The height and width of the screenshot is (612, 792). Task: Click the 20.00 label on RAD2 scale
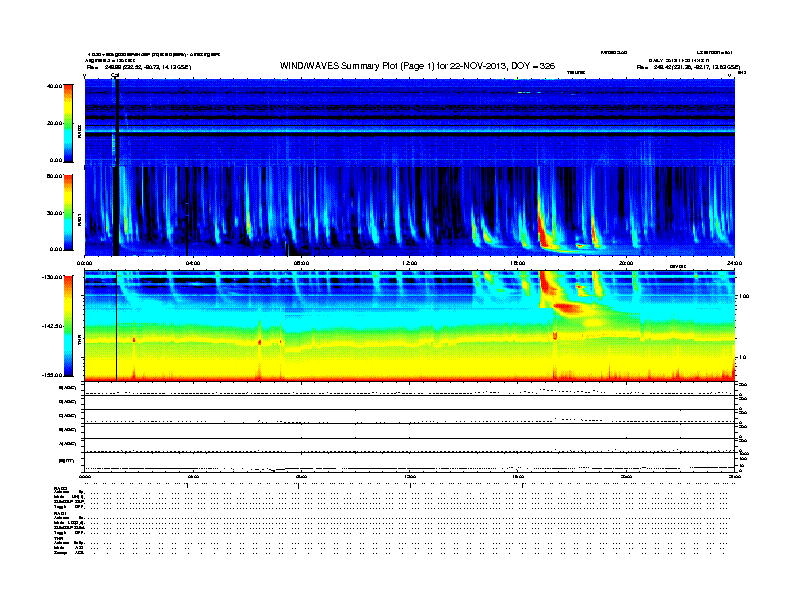pos(54,123)
